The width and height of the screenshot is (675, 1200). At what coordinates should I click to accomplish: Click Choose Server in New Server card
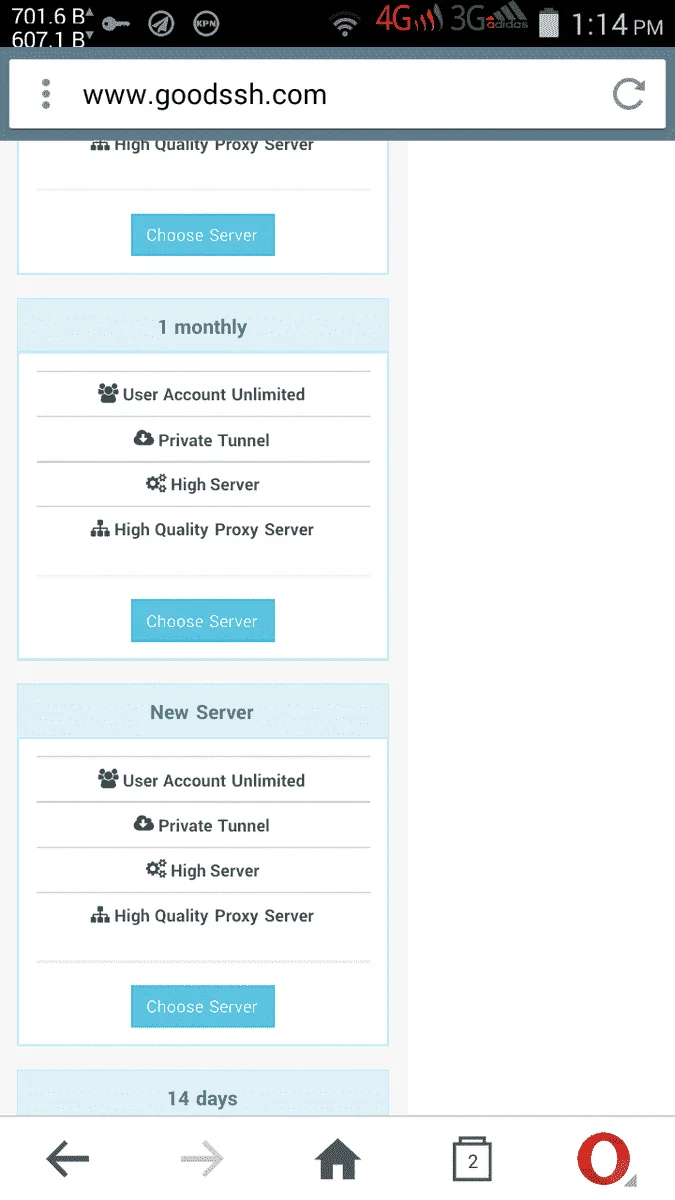[x=202, y=1006]
